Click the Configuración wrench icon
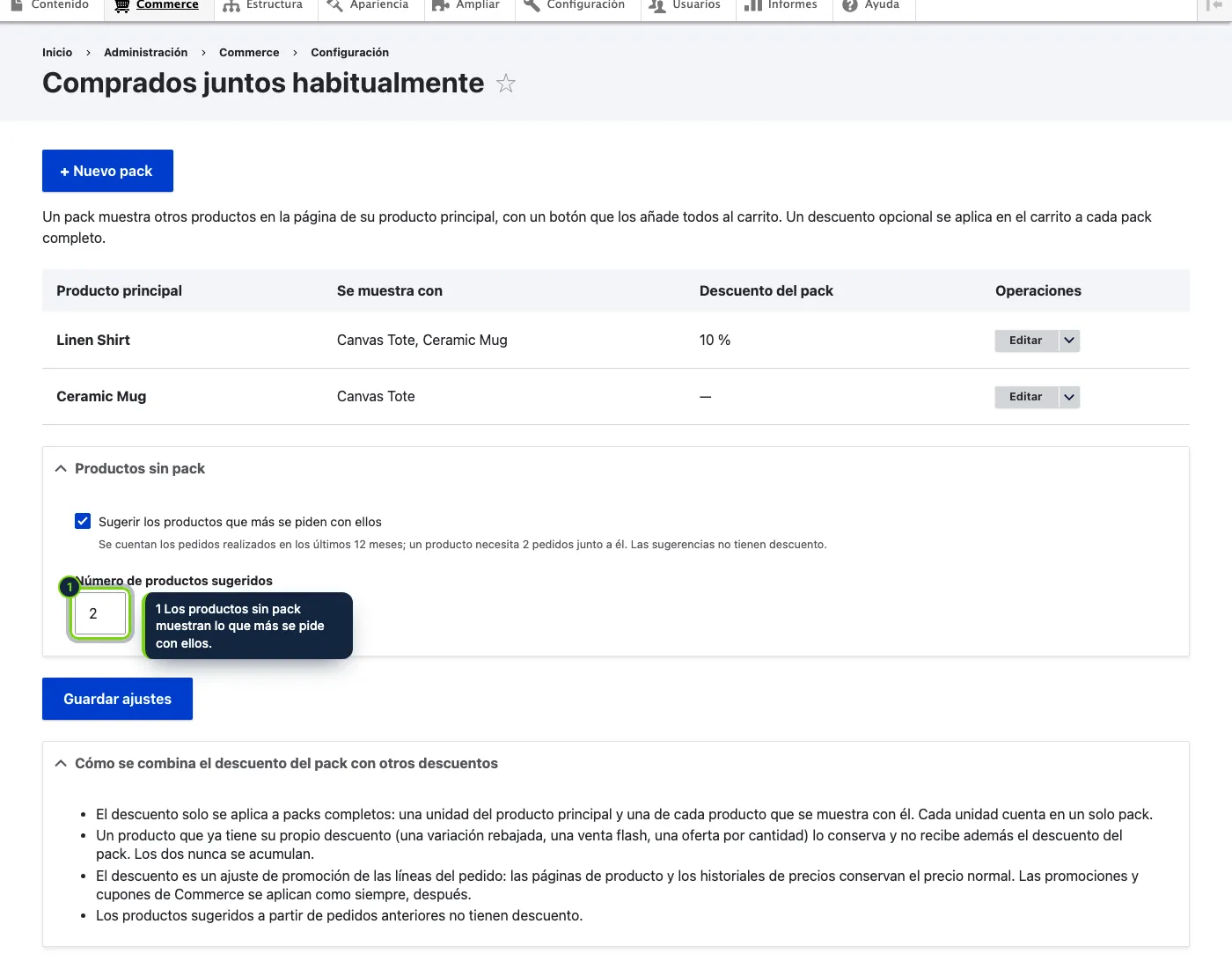1232x968 pixels. (532, 5)
